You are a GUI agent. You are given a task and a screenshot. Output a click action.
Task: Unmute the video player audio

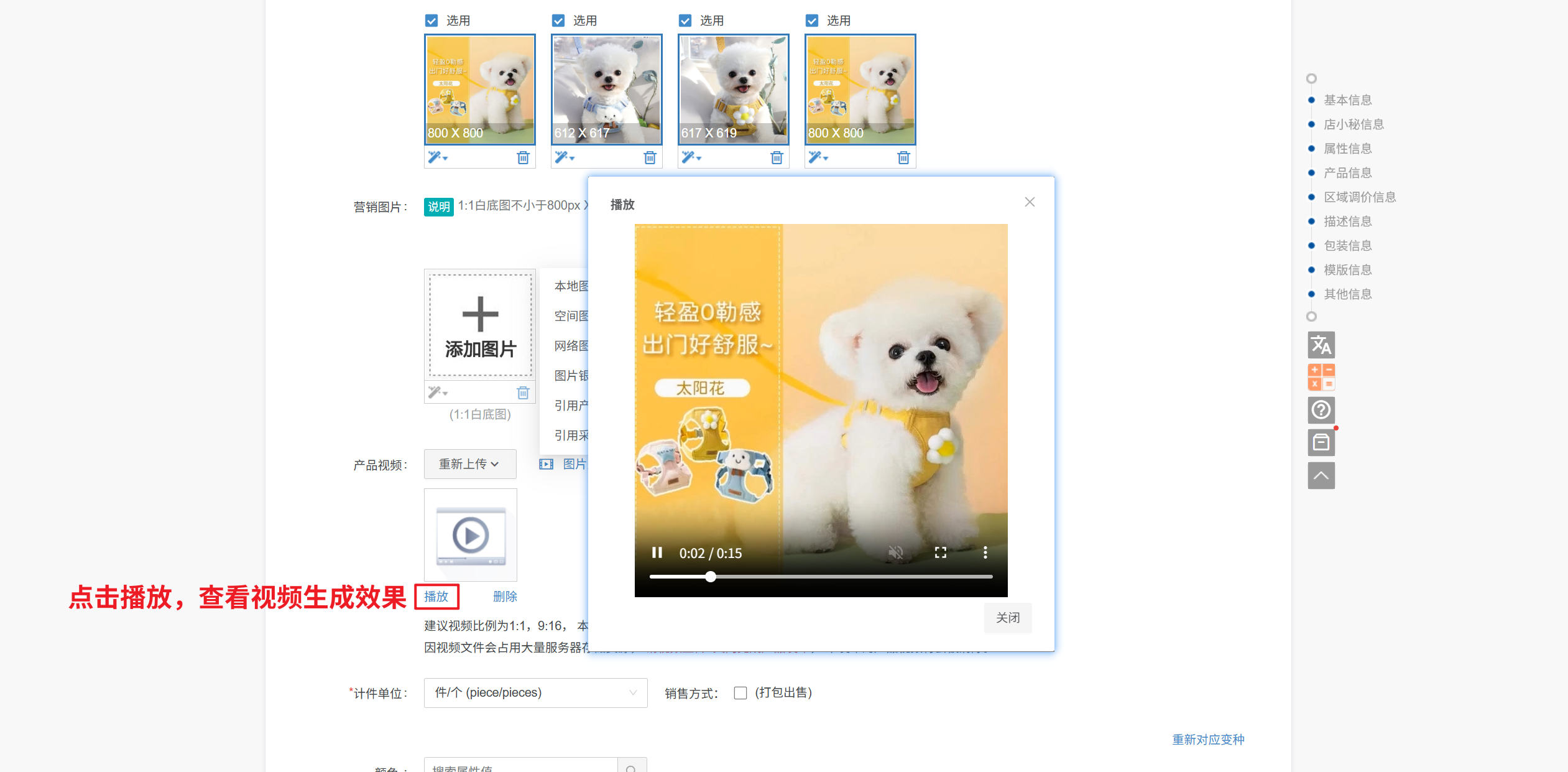click(x=895, y=552)
